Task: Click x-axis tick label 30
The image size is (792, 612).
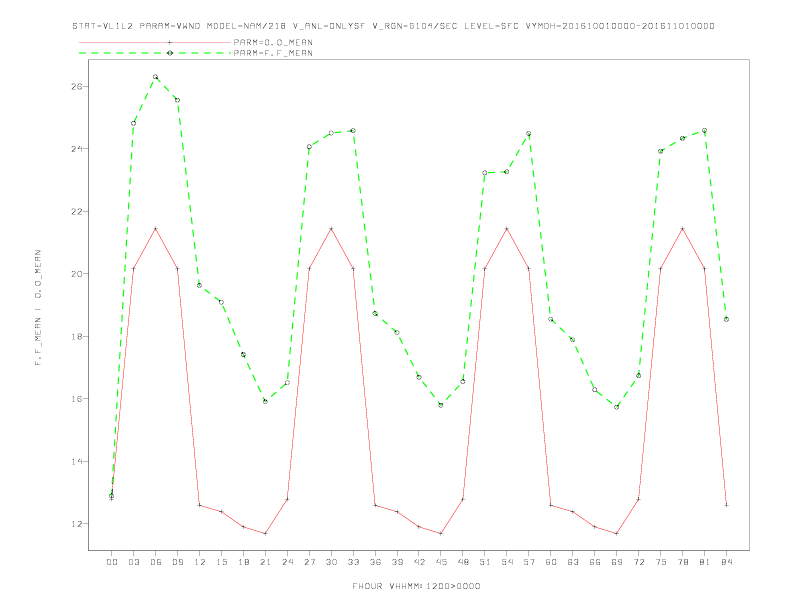Action: 331,562
